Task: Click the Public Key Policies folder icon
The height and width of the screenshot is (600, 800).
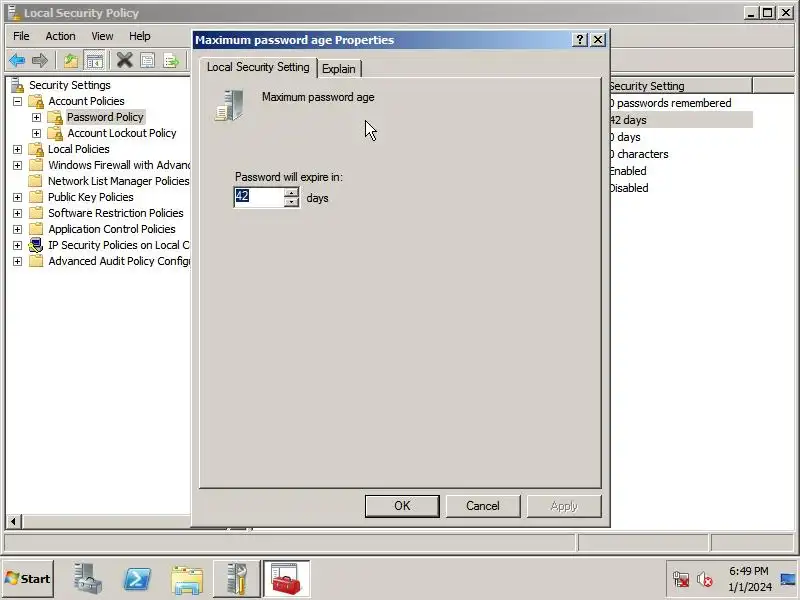Action: (36, 197)
